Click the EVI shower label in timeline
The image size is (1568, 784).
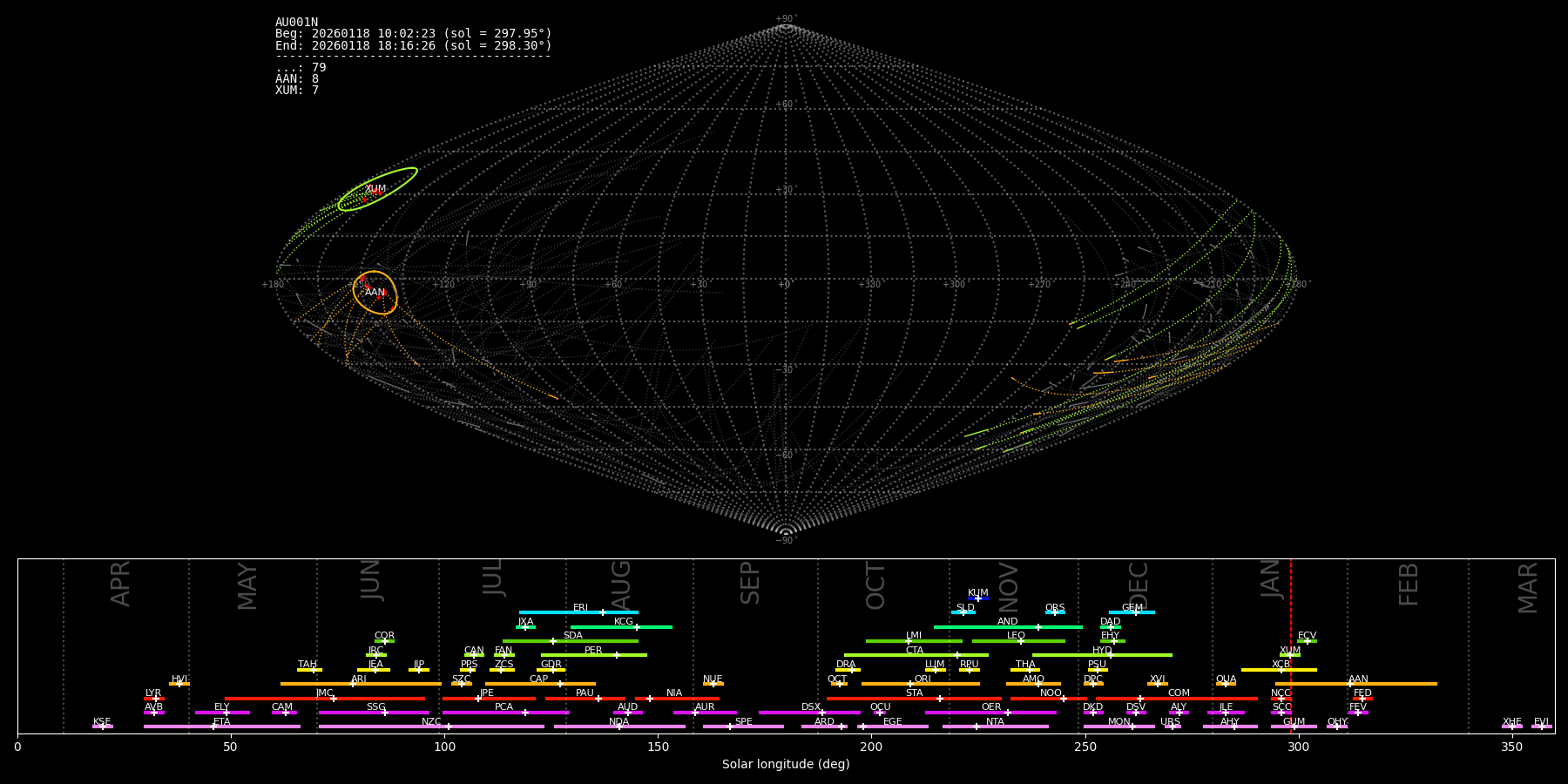pyautogui.click(x=1542, y=722)
